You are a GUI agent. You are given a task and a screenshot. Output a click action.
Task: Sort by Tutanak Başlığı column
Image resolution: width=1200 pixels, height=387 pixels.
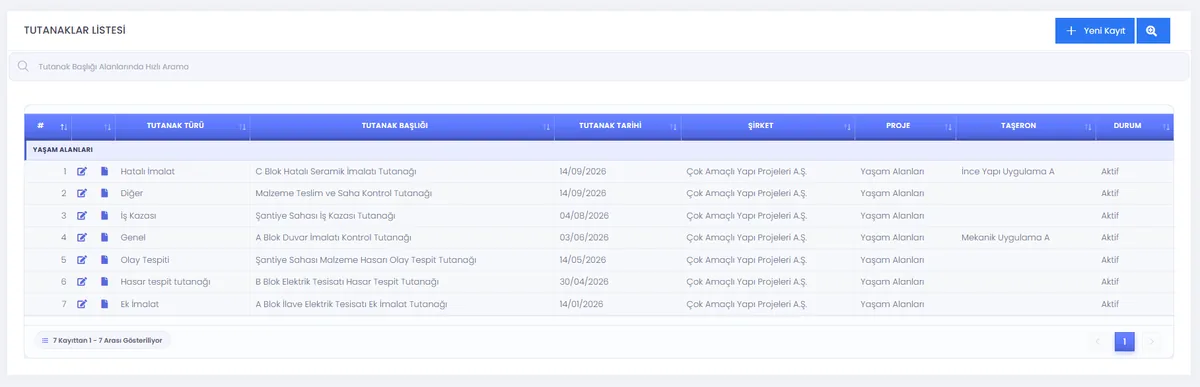point(402,126)
